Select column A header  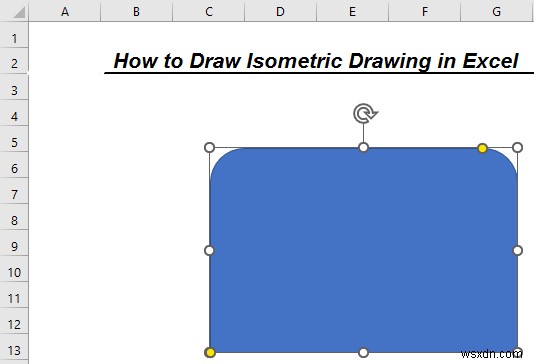65,11
